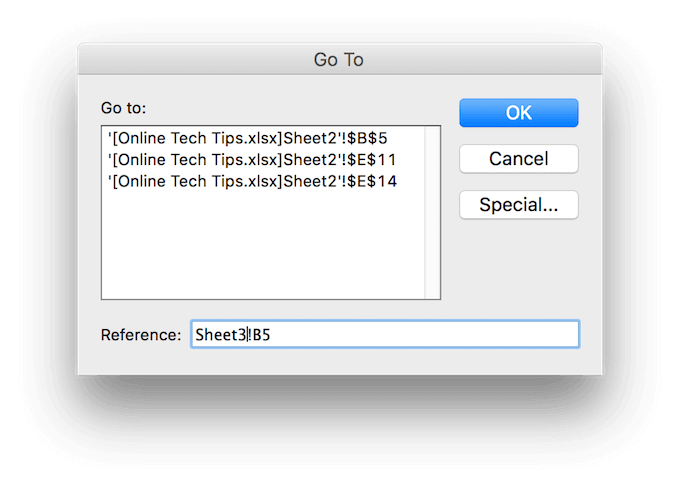Cancel the Go To dialog
This screenshot has width=680, height=487.
[518, 159]
